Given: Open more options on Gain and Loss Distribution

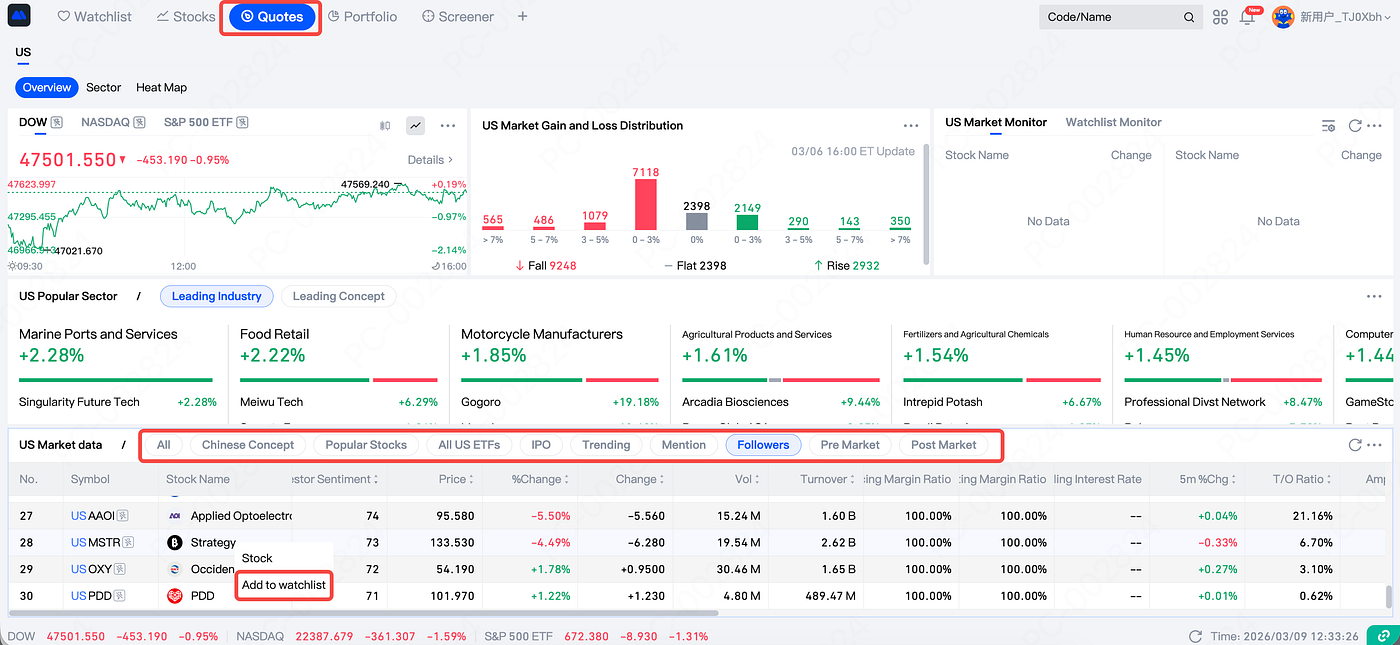Looking at the screenshot, I should point(910,126).
